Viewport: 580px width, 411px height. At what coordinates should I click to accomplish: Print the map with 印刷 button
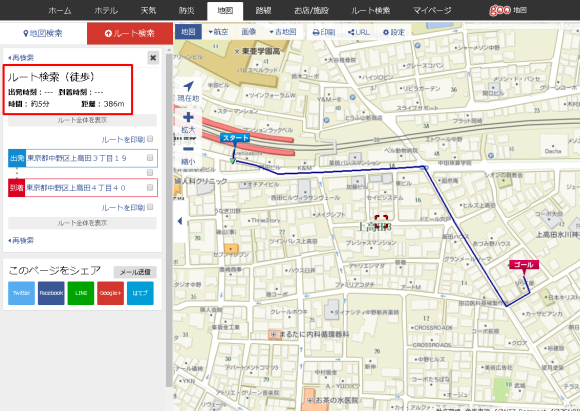tap(324, 32)
